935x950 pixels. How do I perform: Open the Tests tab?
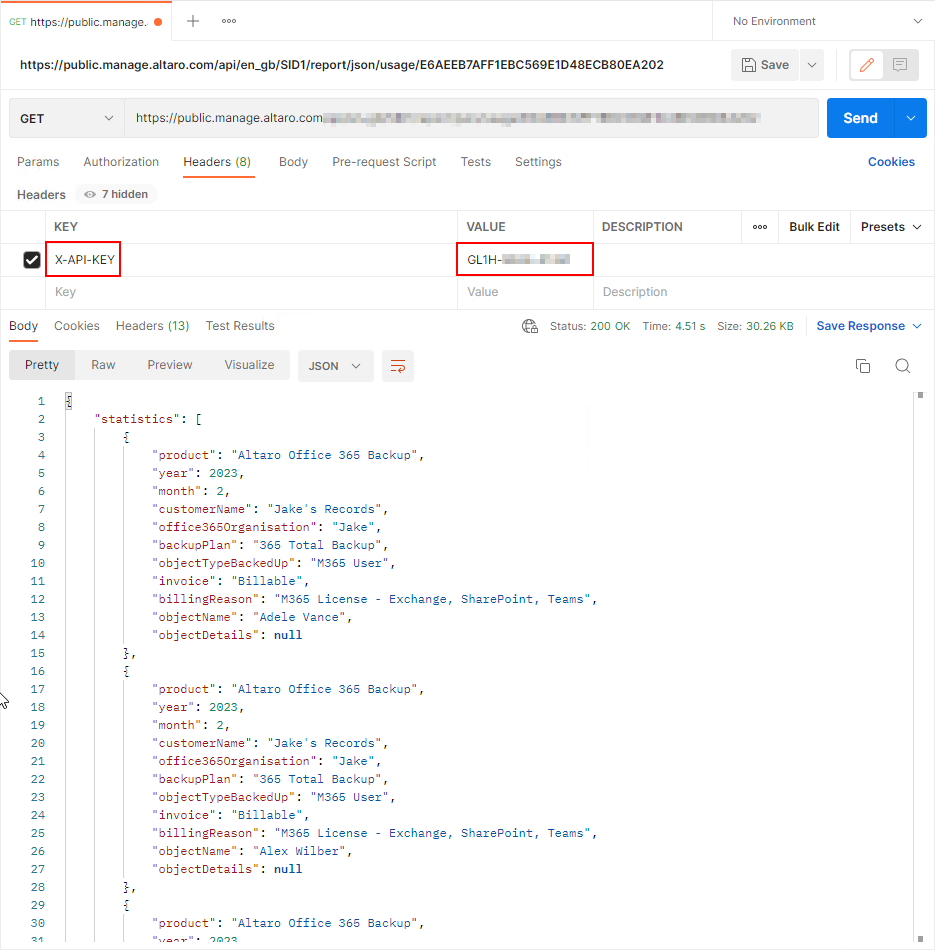pyautogui.click(x=476, y=162)
